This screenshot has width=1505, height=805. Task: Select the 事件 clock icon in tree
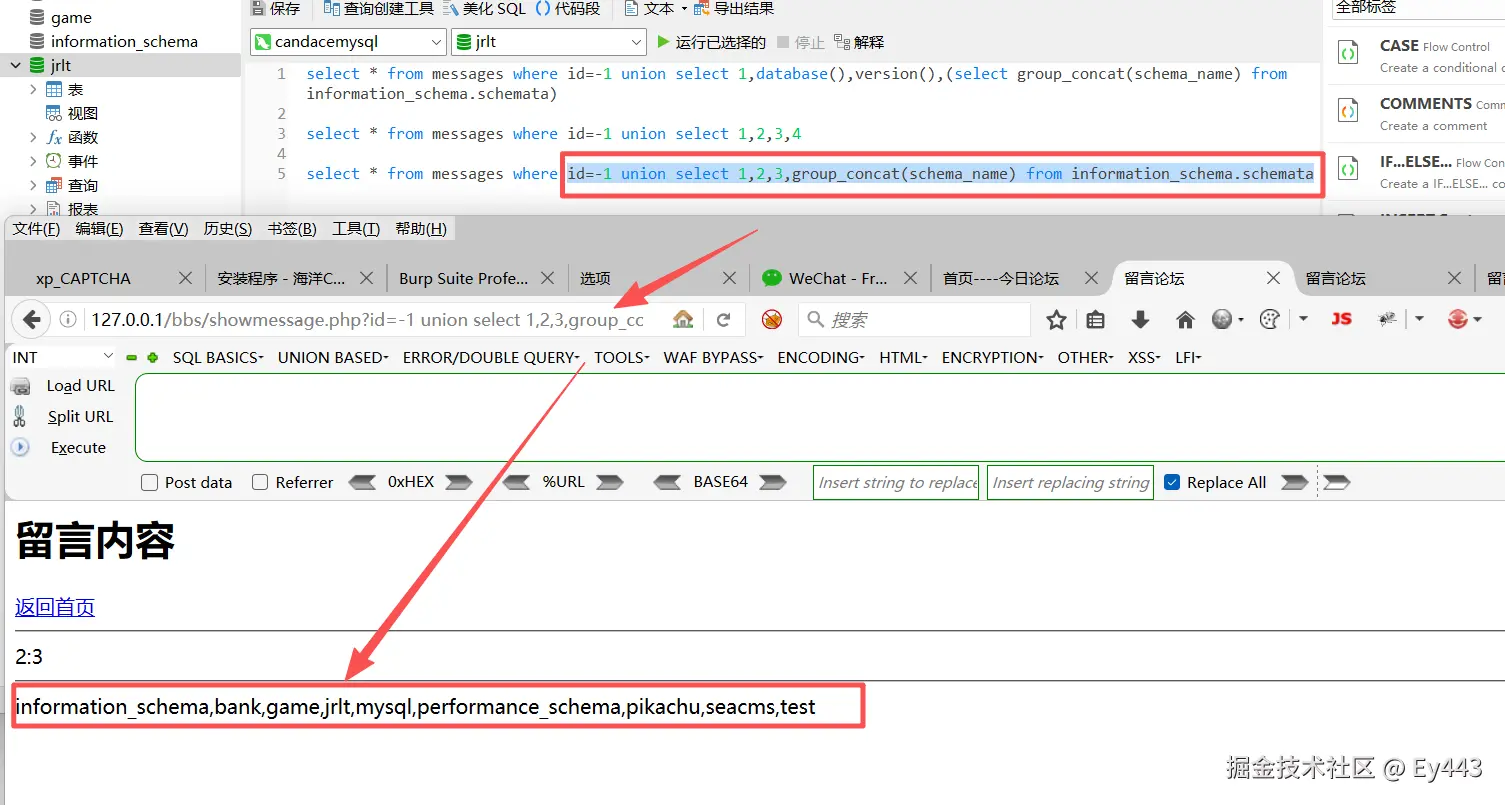54,161
